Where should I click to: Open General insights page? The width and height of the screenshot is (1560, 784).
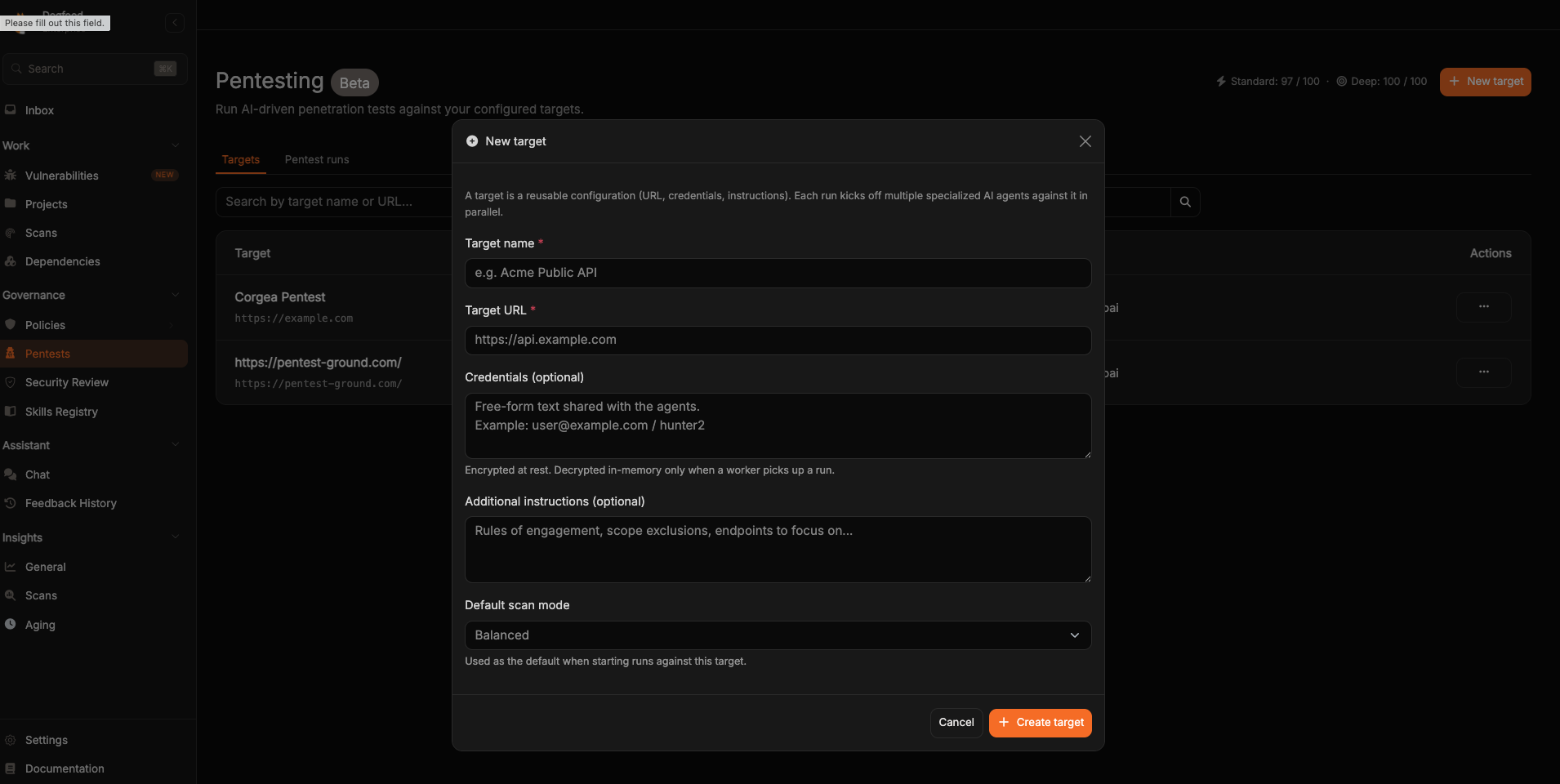45,567
